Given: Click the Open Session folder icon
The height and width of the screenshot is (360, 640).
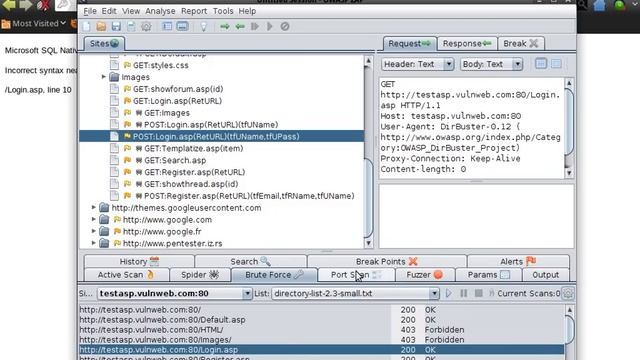Looking at the screenshot, I should [101, 27].
